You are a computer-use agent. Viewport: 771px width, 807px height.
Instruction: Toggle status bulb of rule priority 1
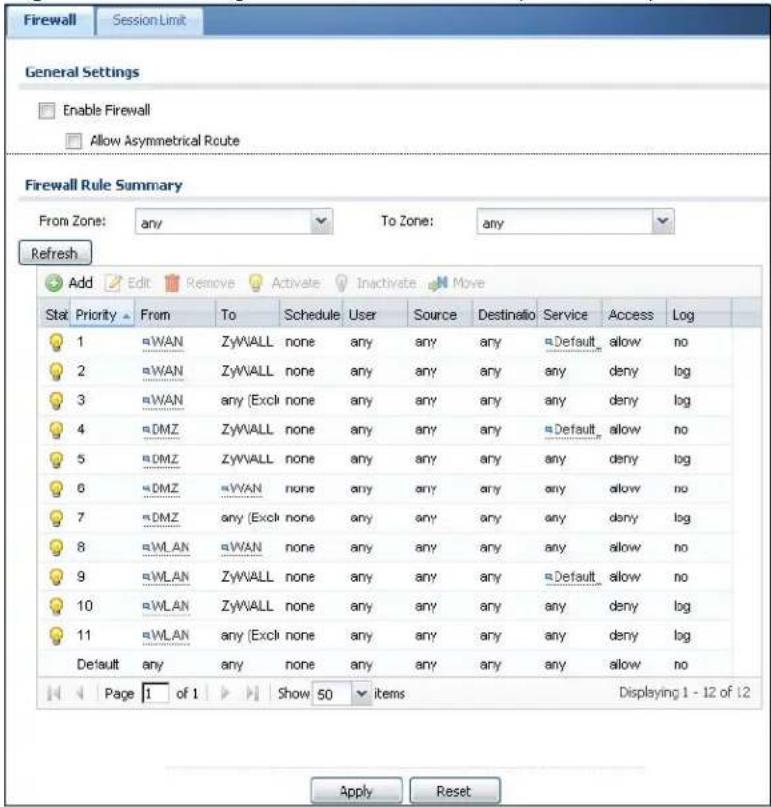click(x=56, y=342)
